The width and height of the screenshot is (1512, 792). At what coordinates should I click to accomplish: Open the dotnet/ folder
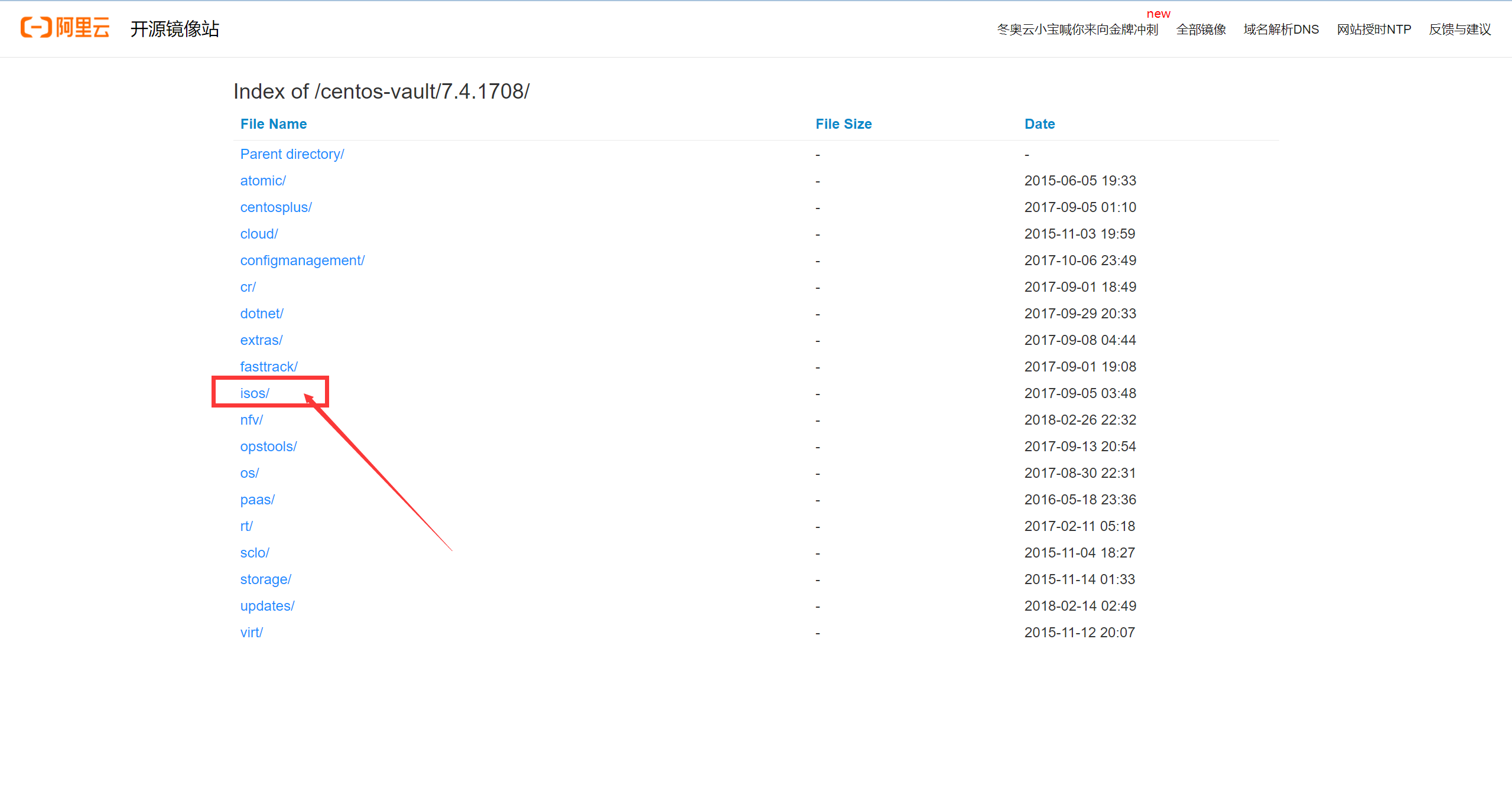tap(262, 314)
